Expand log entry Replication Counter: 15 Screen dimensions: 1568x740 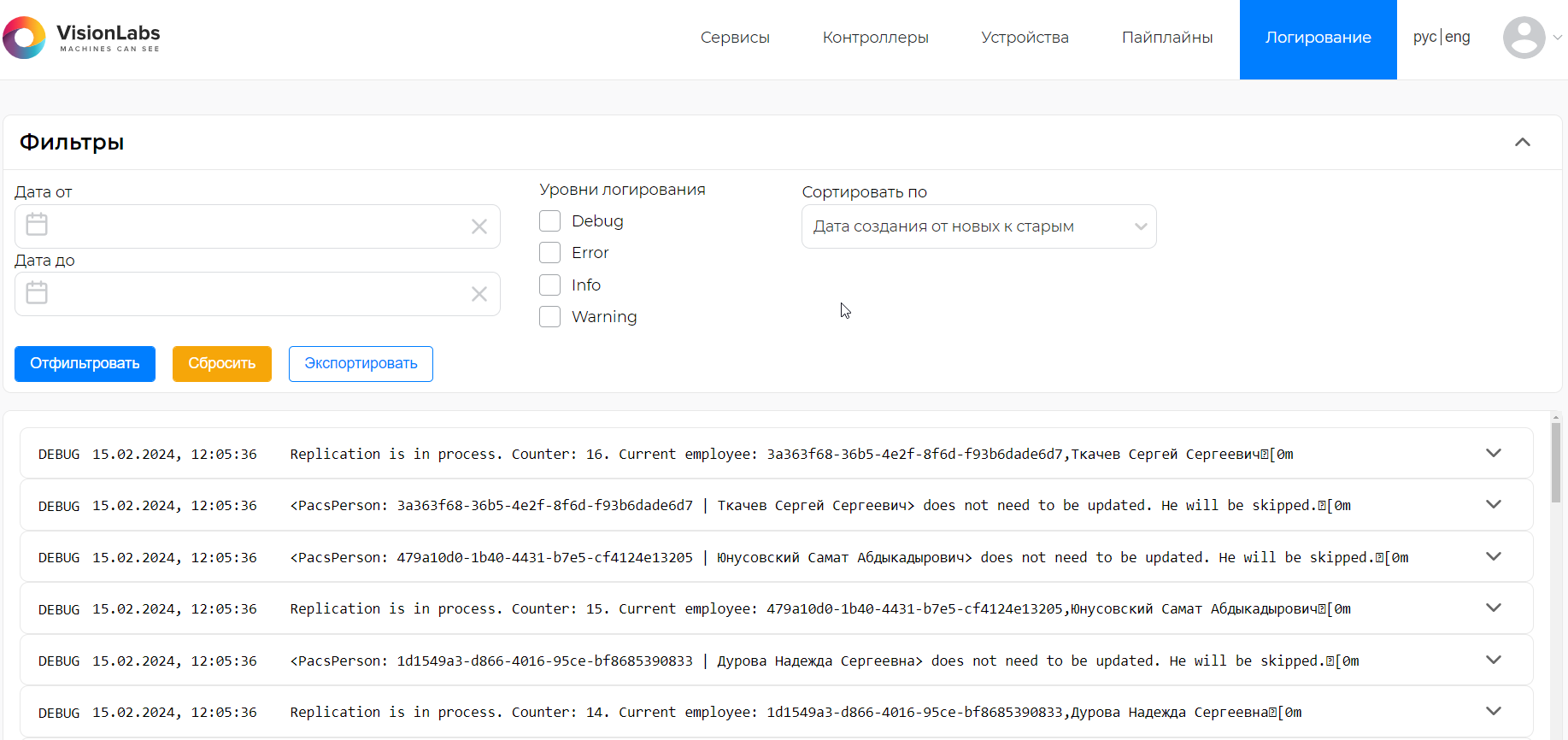pos(1494,608)
